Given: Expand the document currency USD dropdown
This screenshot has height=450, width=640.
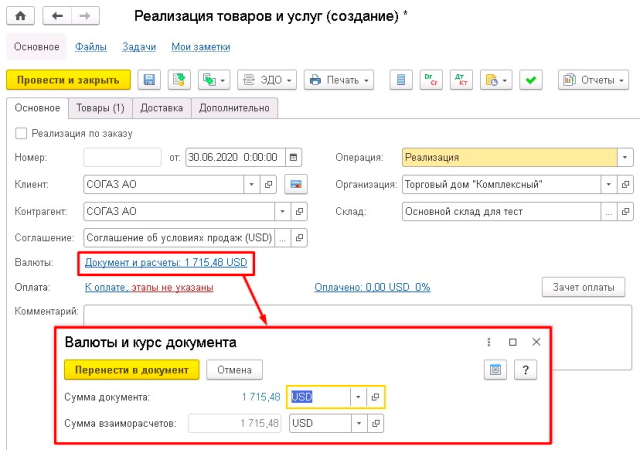Looking at the screenshot, I should click(x=358, y=397).
